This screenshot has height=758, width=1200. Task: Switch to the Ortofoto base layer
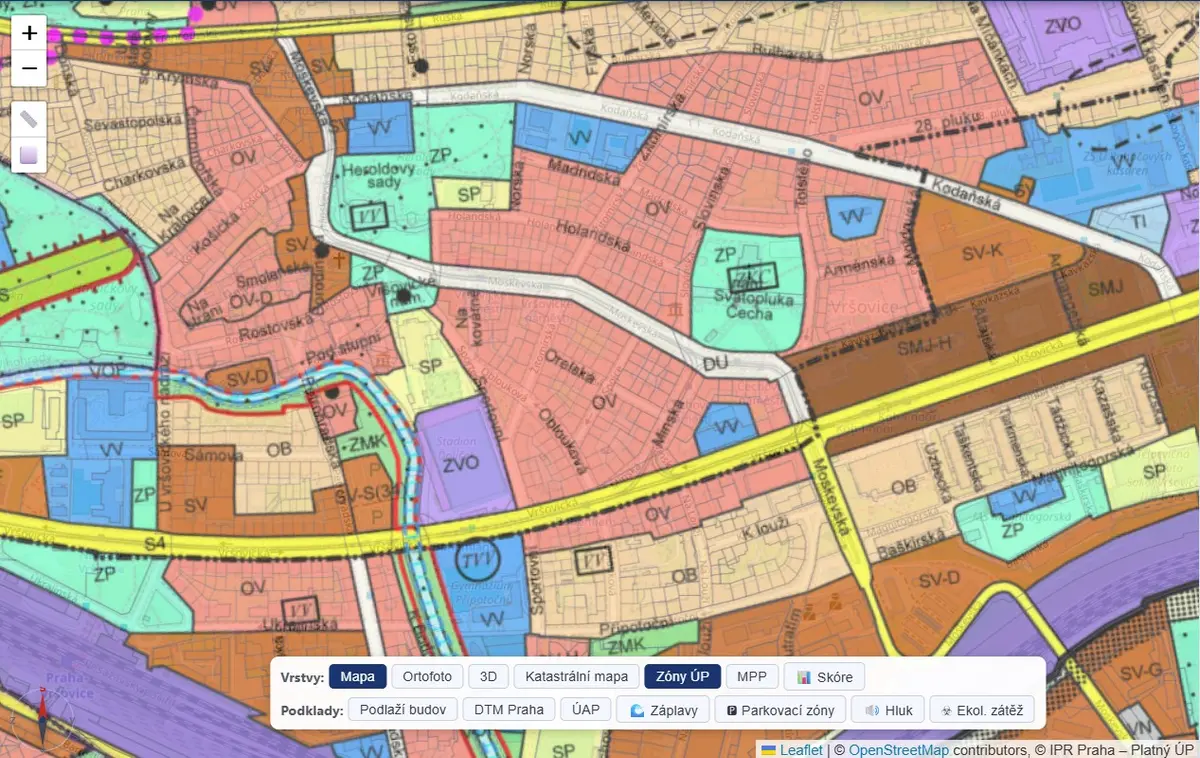427,677
